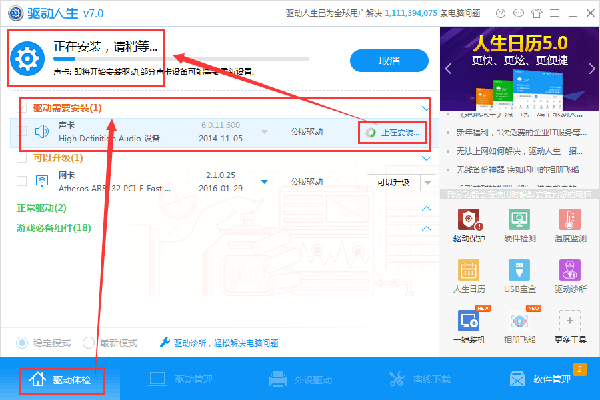This screenshot has height=400, width=600.
Task: Switch to the 驱动管理 tab
Action: point(180,379)
